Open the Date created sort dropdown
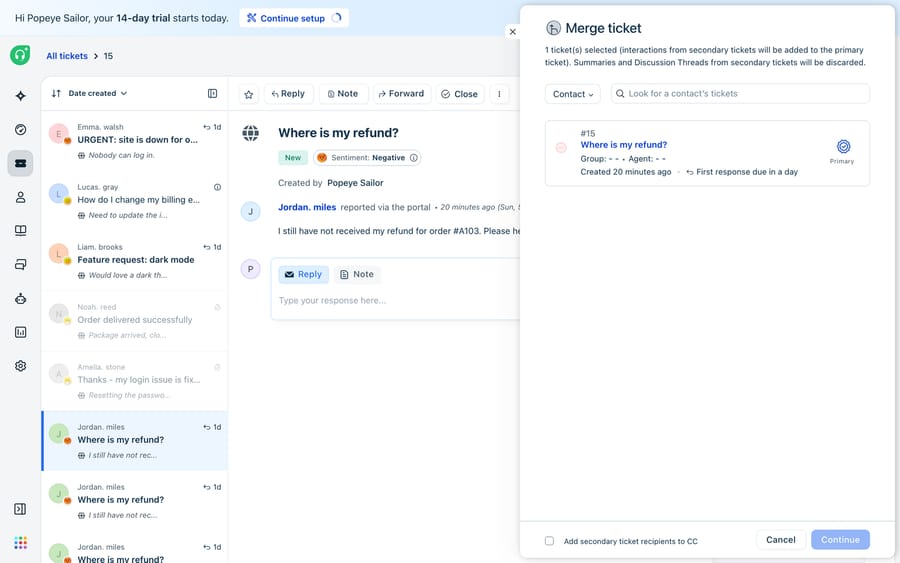This screenshot has height=563, width=900. 98,94
